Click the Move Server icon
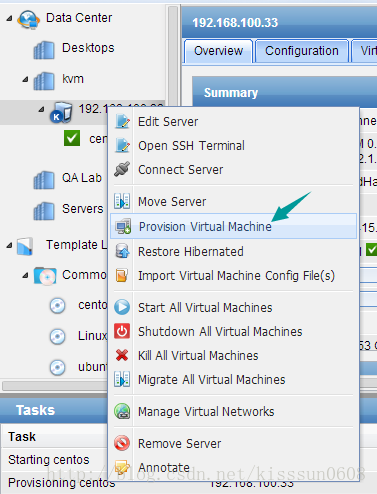Image resolution: width=377 pixels, height=494 pixels. point(122,201)
